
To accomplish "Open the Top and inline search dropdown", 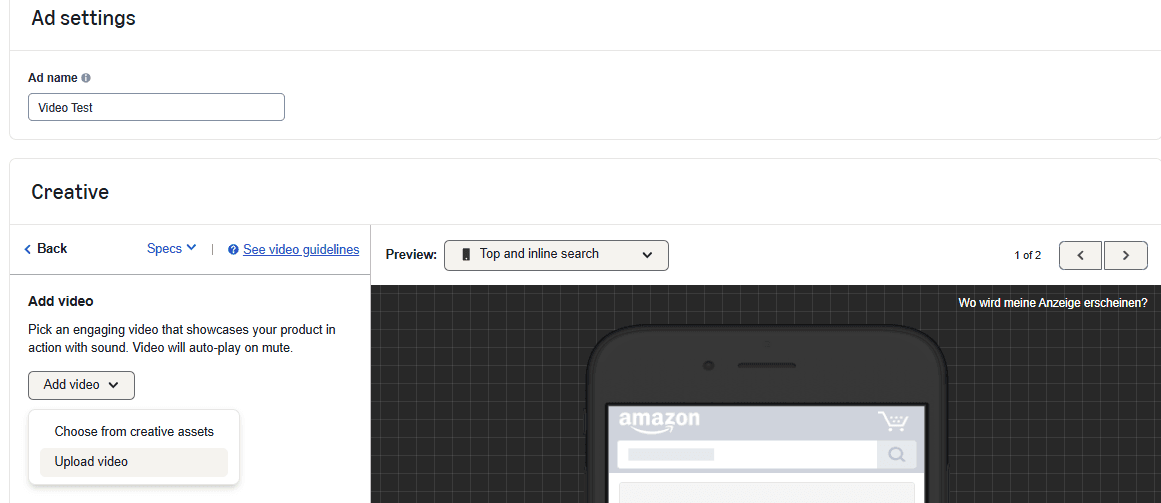I will click(x=556, y=255).
